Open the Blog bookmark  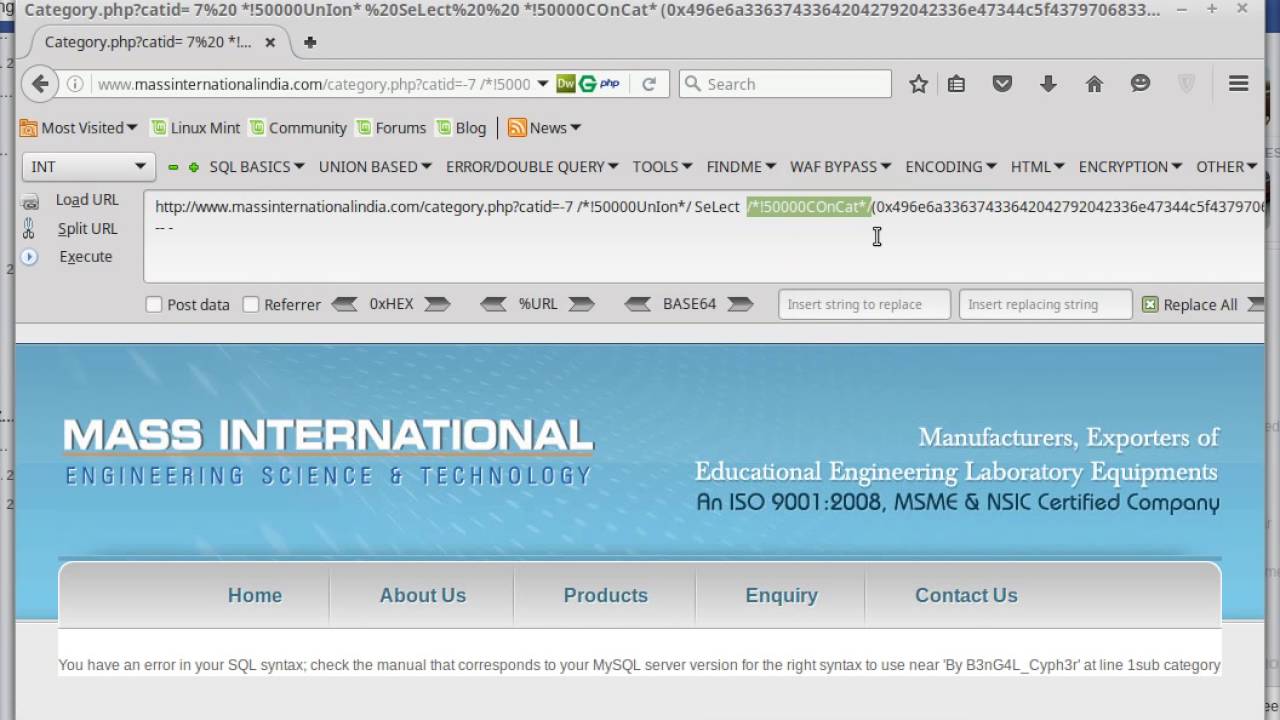(x=461, y=128)
